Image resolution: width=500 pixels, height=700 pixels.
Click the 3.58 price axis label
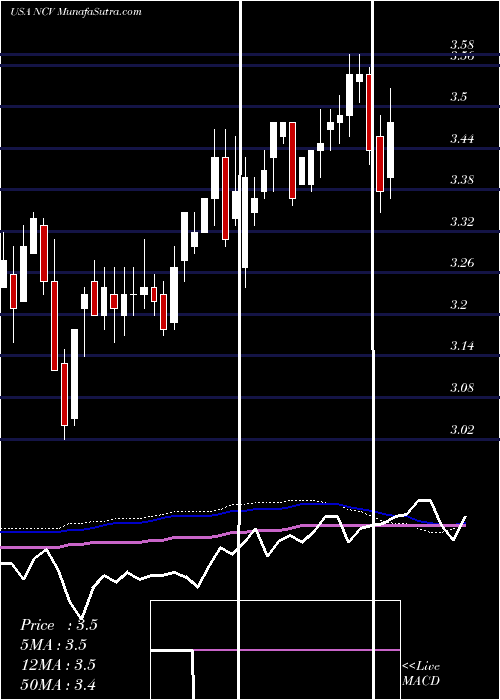462,45
